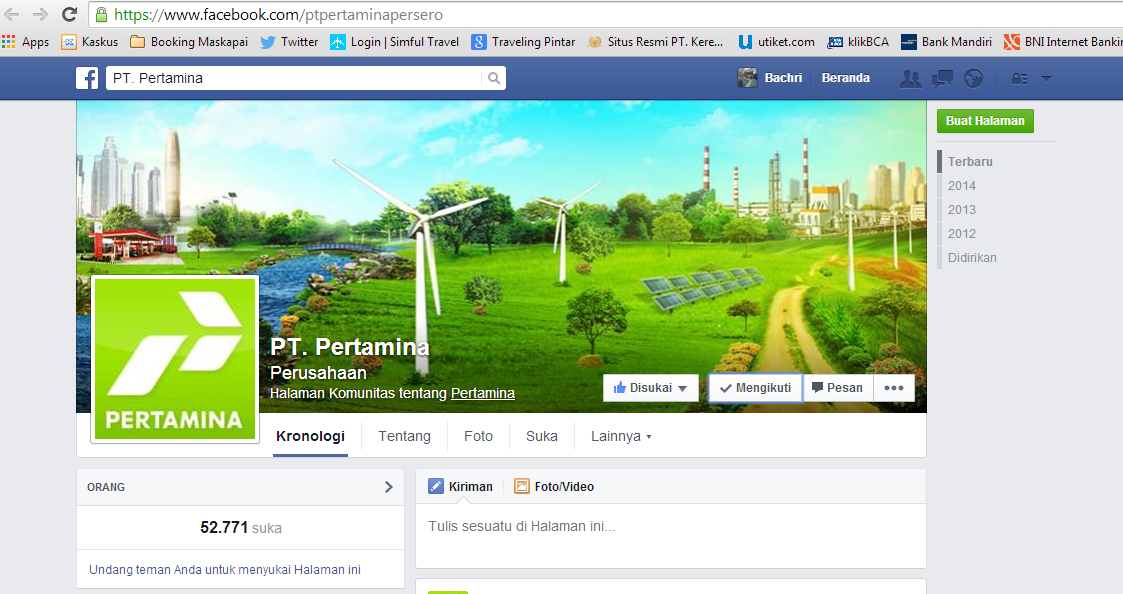Select the Kronologi tab
Image resolution: width=1123 pixels, height=594 pixels.
(310, 436)
